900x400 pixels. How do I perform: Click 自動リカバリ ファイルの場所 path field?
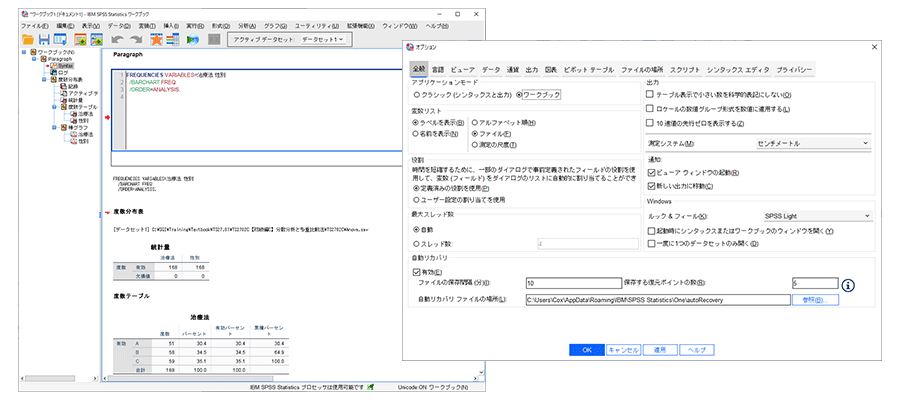coord(658,300)
